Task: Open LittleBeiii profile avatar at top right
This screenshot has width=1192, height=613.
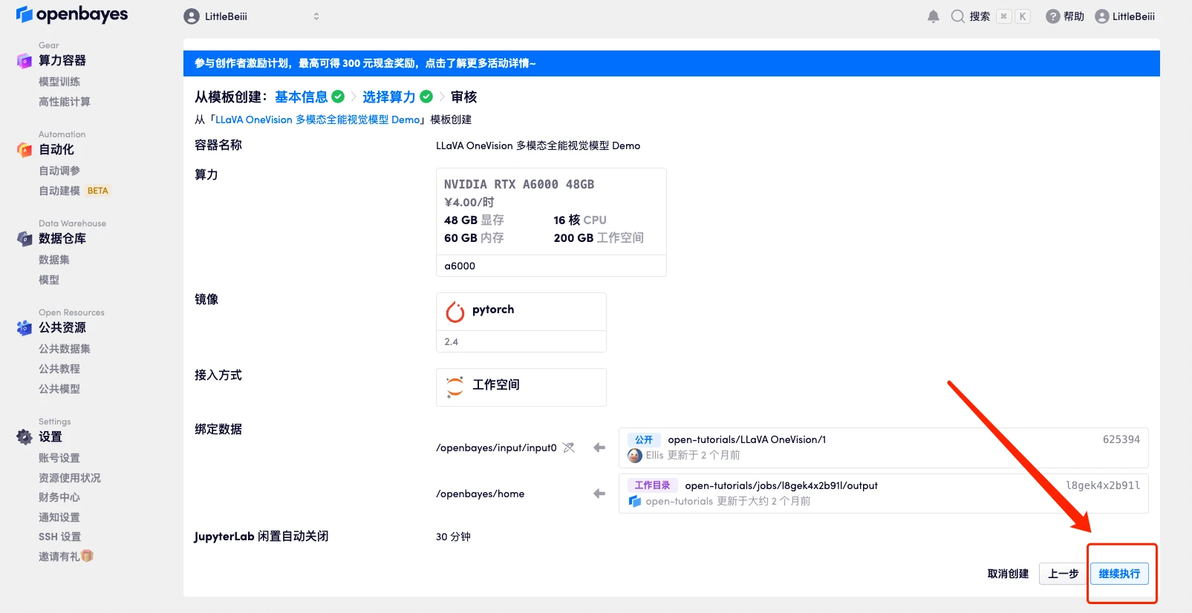Action: [1102, 16]
